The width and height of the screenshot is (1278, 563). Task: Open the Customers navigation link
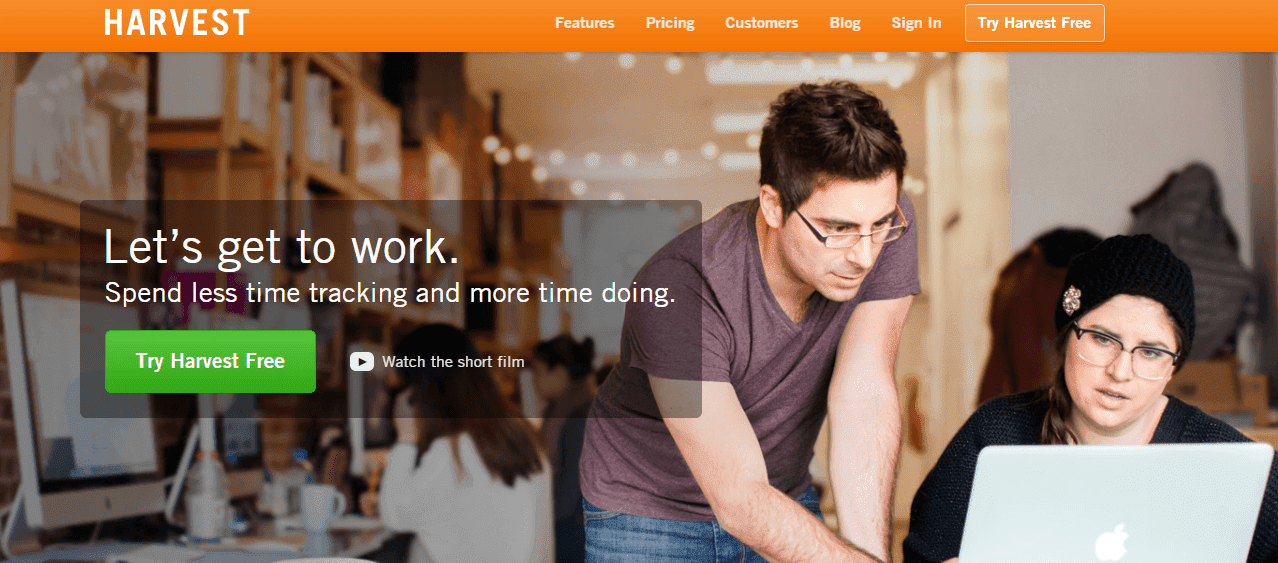coord(762,23)
